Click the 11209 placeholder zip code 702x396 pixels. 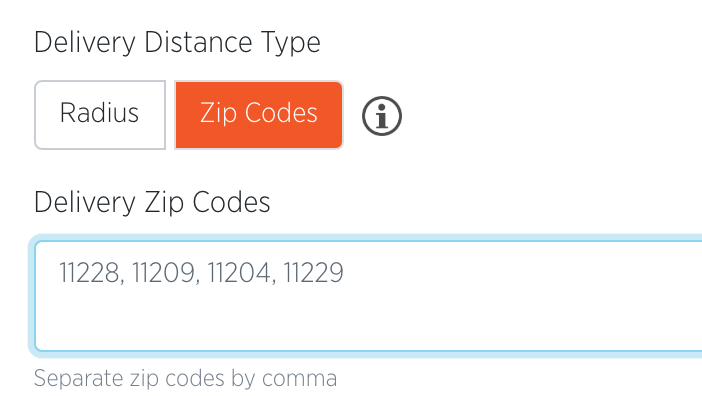pos(166,273)
